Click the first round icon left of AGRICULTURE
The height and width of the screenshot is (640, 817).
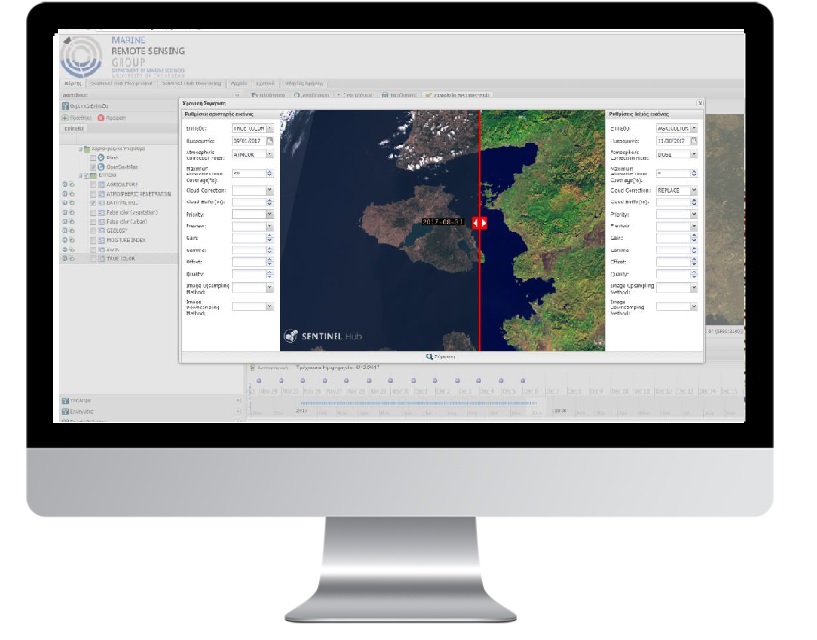tap(65, 184)
